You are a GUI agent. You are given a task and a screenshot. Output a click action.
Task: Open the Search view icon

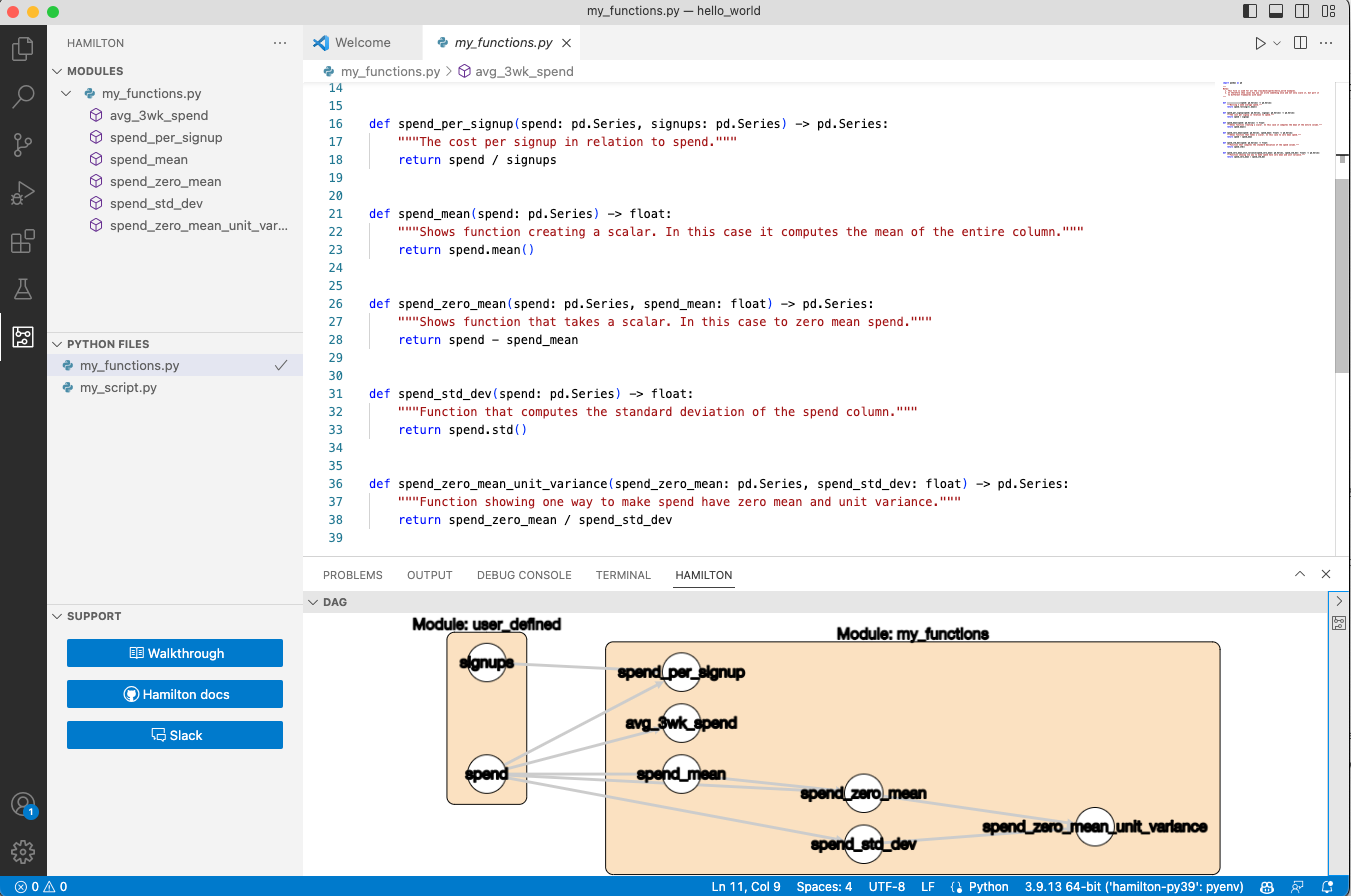pyautogui.click(x=23, y=97)
